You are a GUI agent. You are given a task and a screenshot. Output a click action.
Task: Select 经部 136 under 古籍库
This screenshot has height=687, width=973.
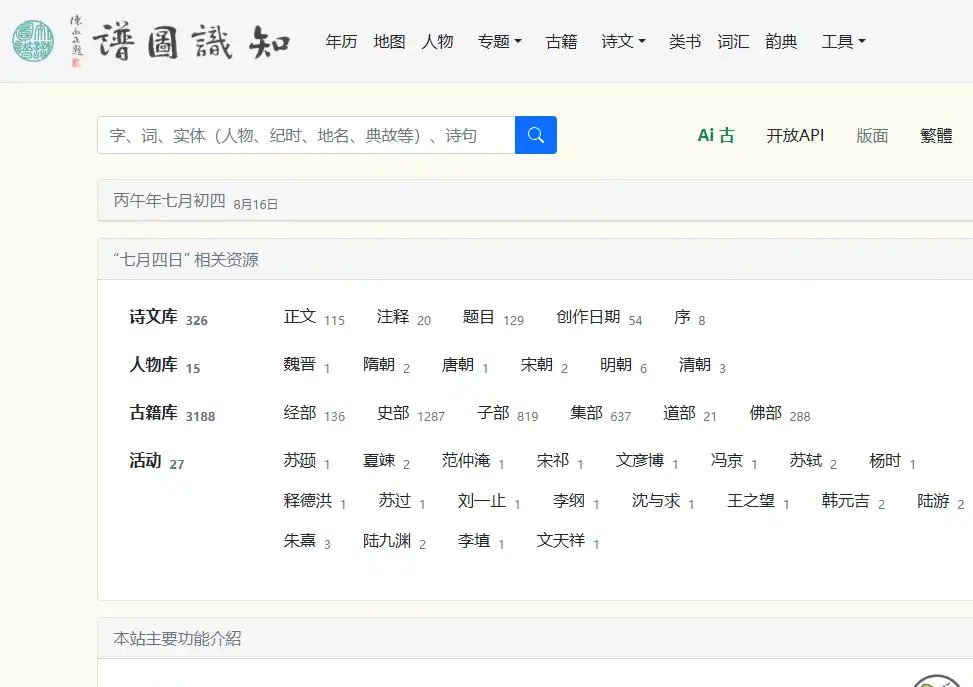pyautogui.click(x=314, y=413)
